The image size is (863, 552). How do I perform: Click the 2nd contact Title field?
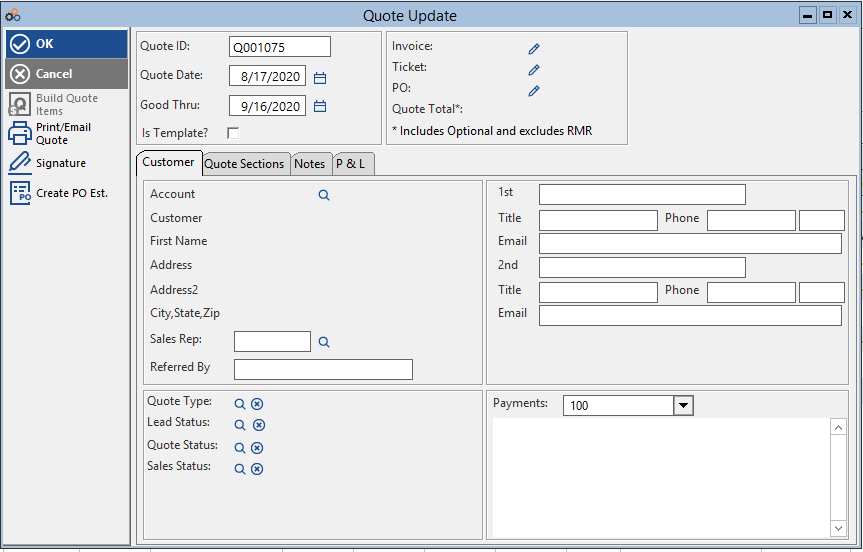[x=598, y=292]
